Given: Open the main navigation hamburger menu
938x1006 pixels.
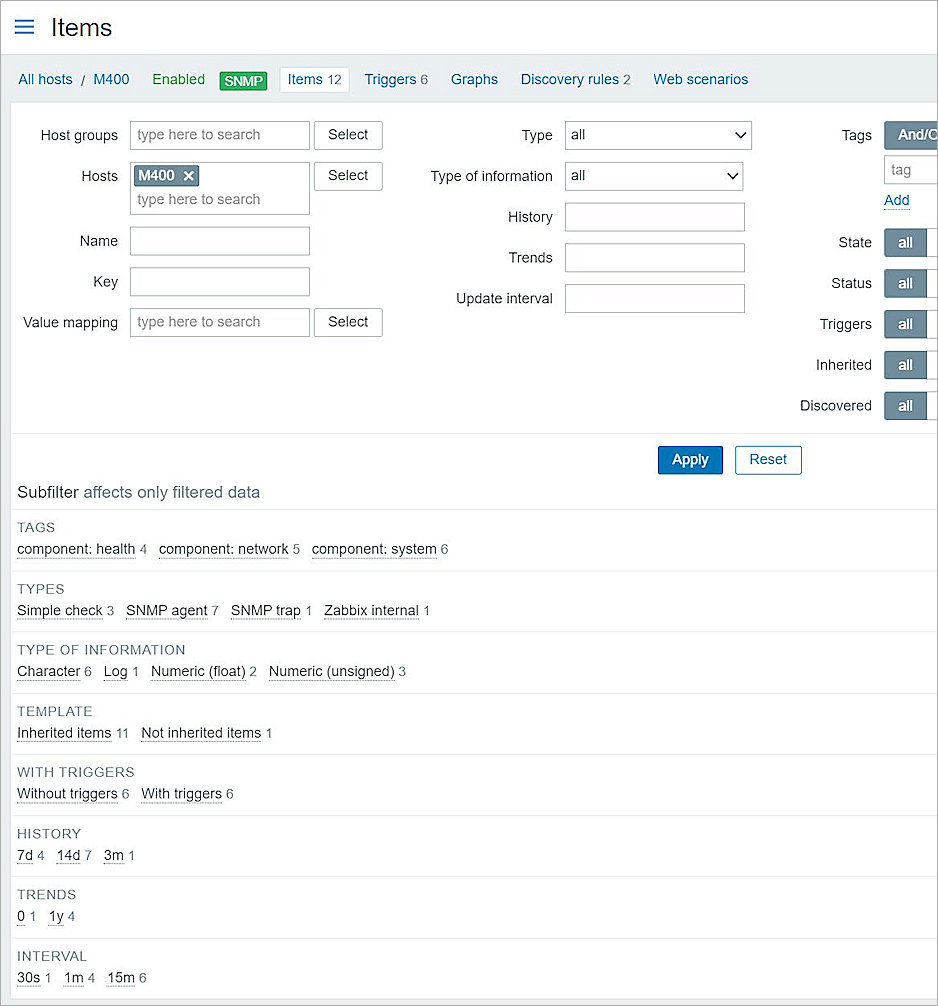Looking at the screenshot, I should pyautogui.click(x=24, y=27).
